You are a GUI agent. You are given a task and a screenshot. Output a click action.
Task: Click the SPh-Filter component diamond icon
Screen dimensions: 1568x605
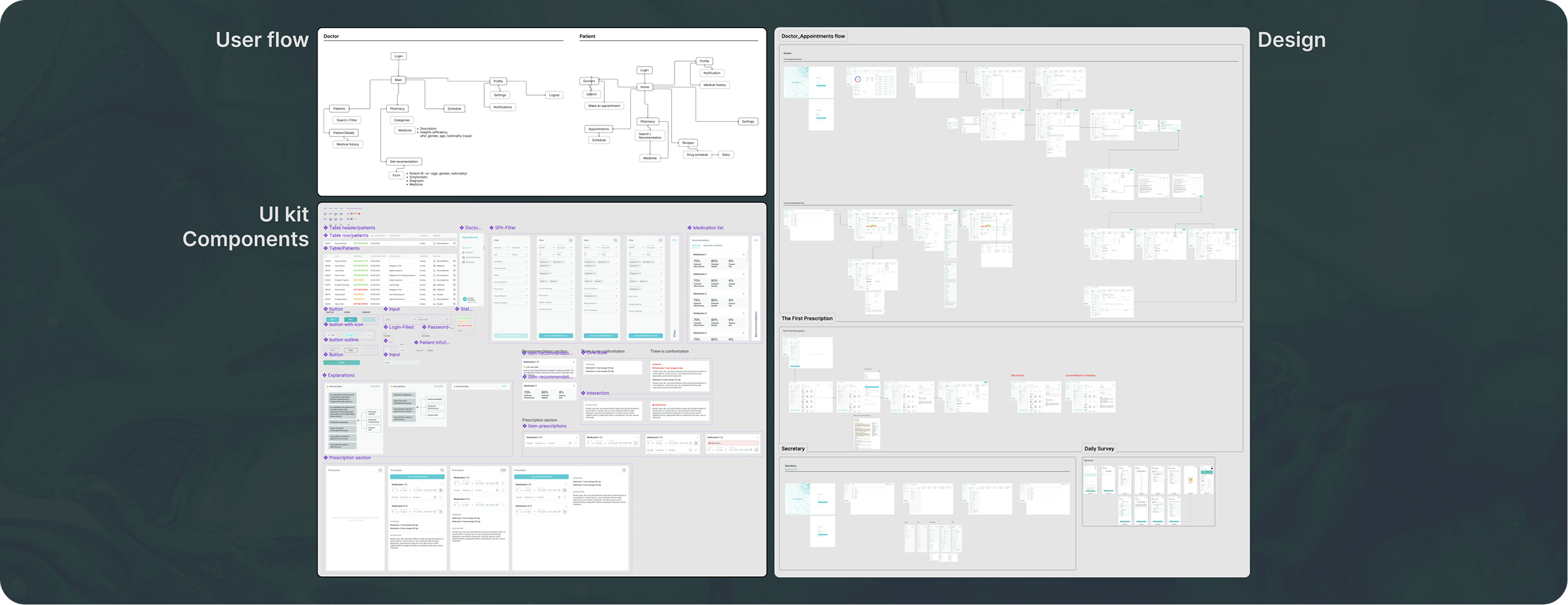click(x=492, y=228)
